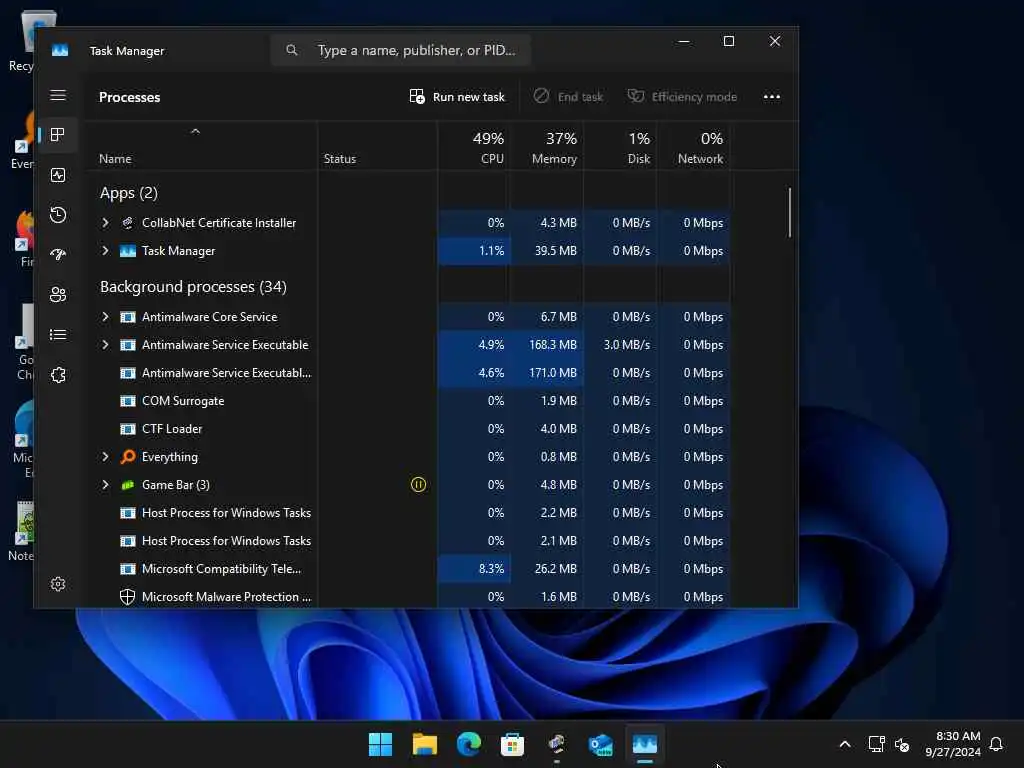
Task: Click the Apps (2) group header
Action: 129,193
